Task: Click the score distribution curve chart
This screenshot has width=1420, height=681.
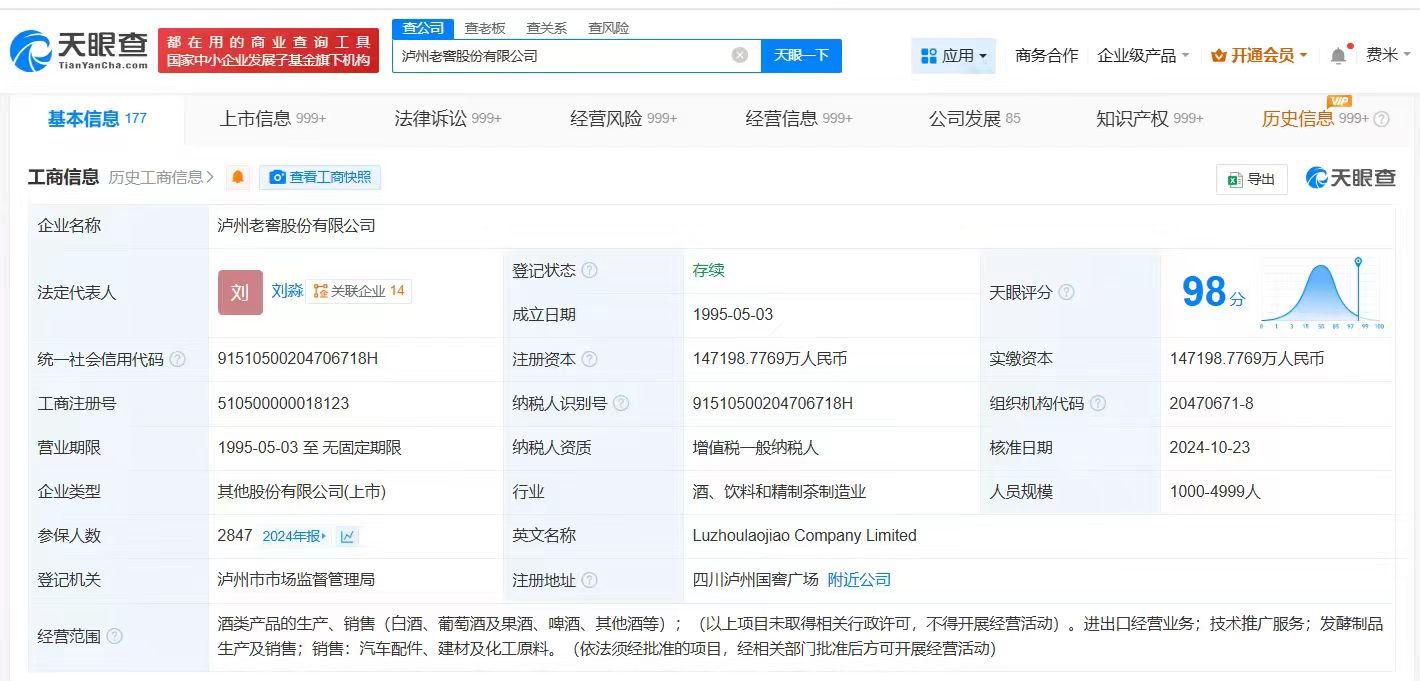Action: (x=1320, y=294)
